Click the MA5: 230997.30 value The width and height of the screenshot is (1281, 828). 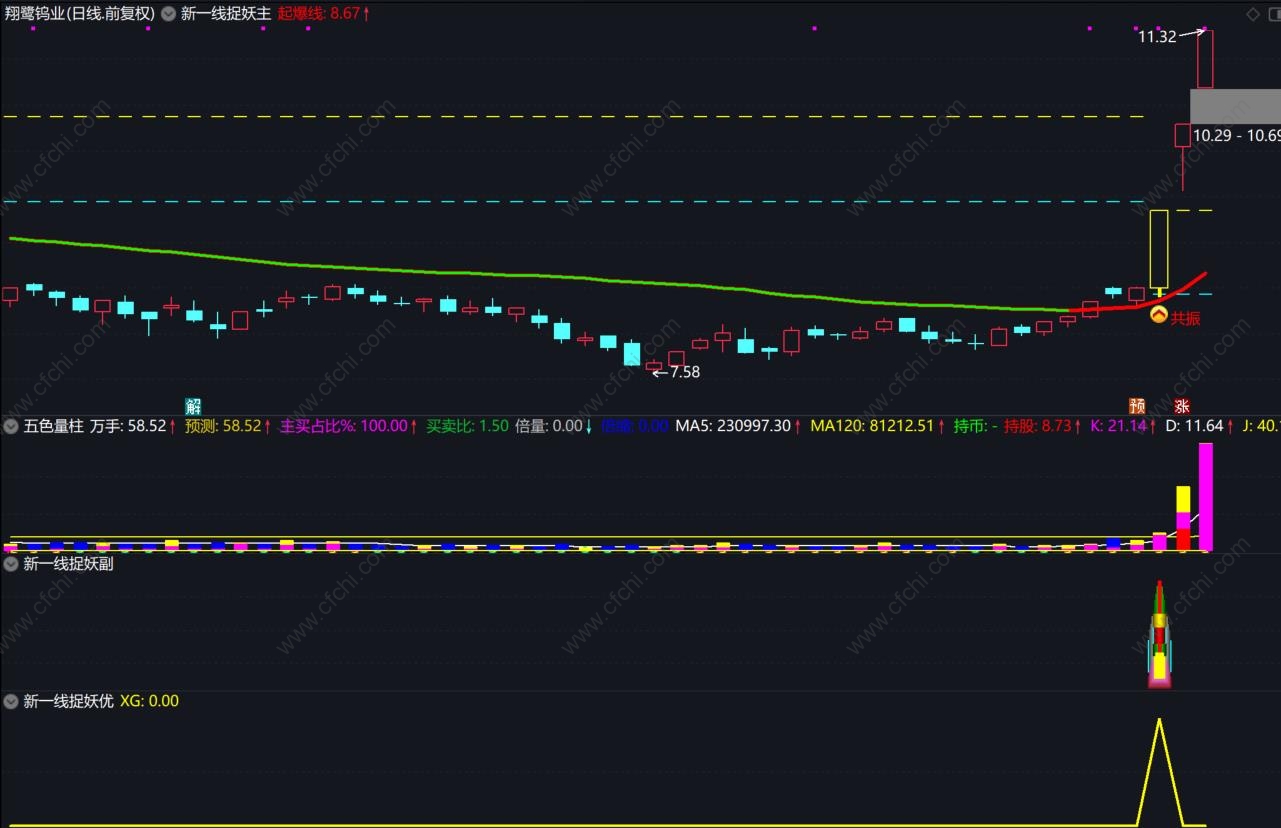[x=738, y=426]
